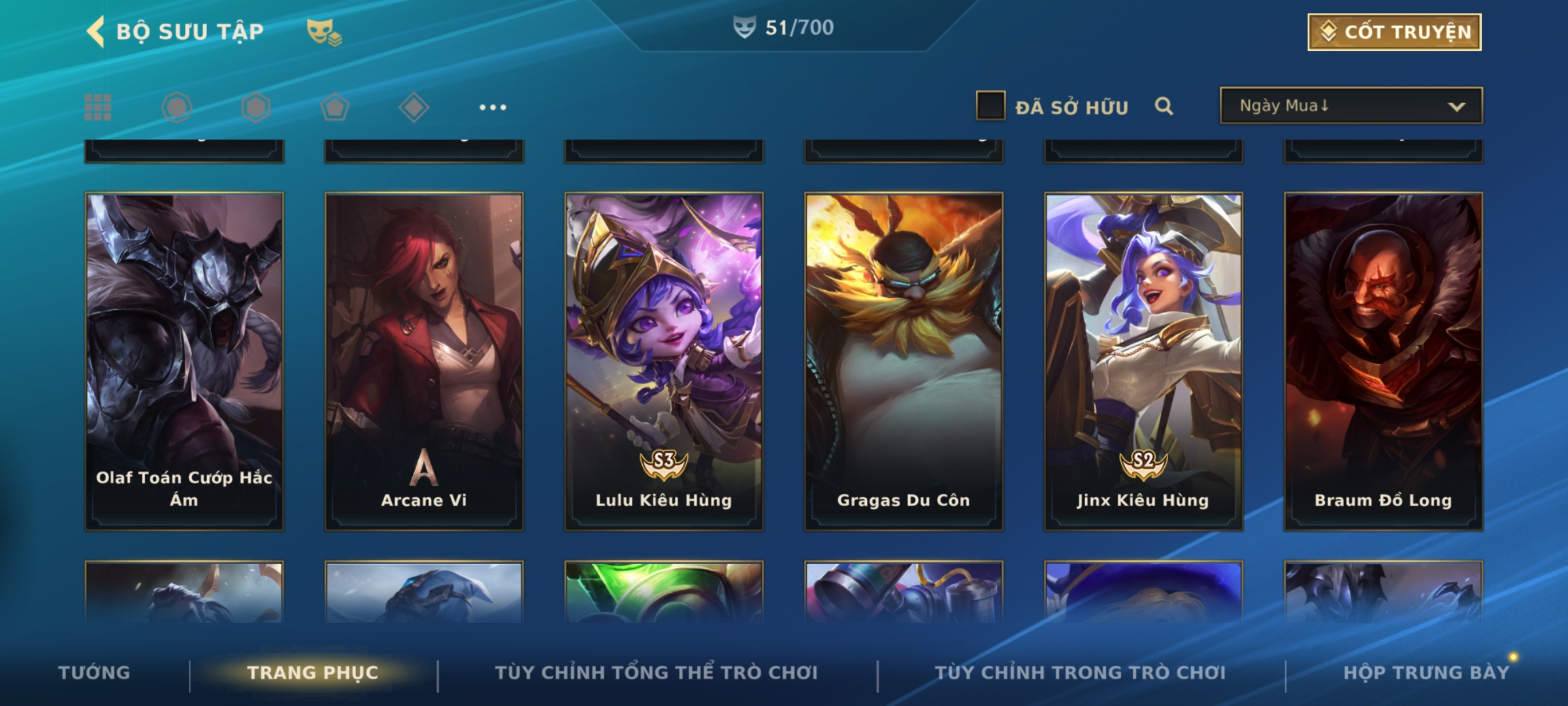
Task: Filter by pentagon rarity icon
Action: pyautogui.click(x=335, y=107)
